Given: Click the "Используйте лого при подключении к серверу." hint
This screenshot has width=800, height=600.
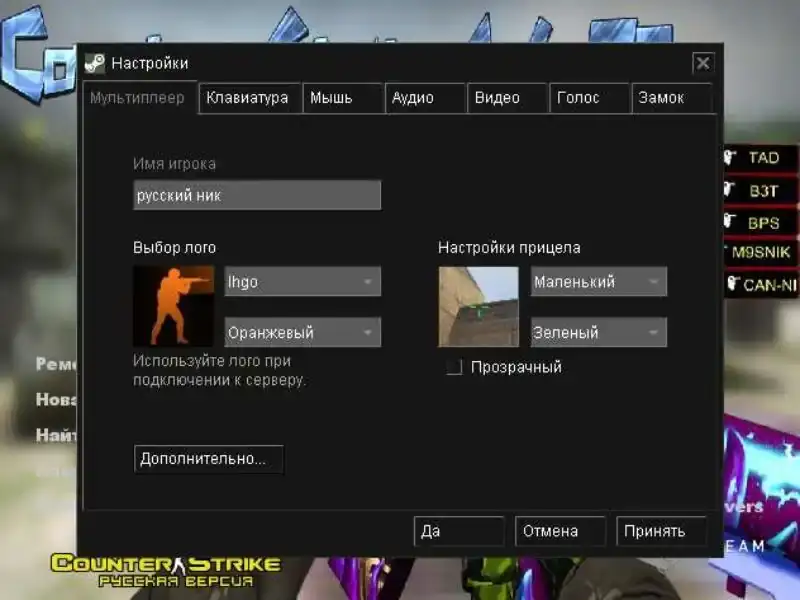Looking at the screenshot, I should [x=219, y=370].
